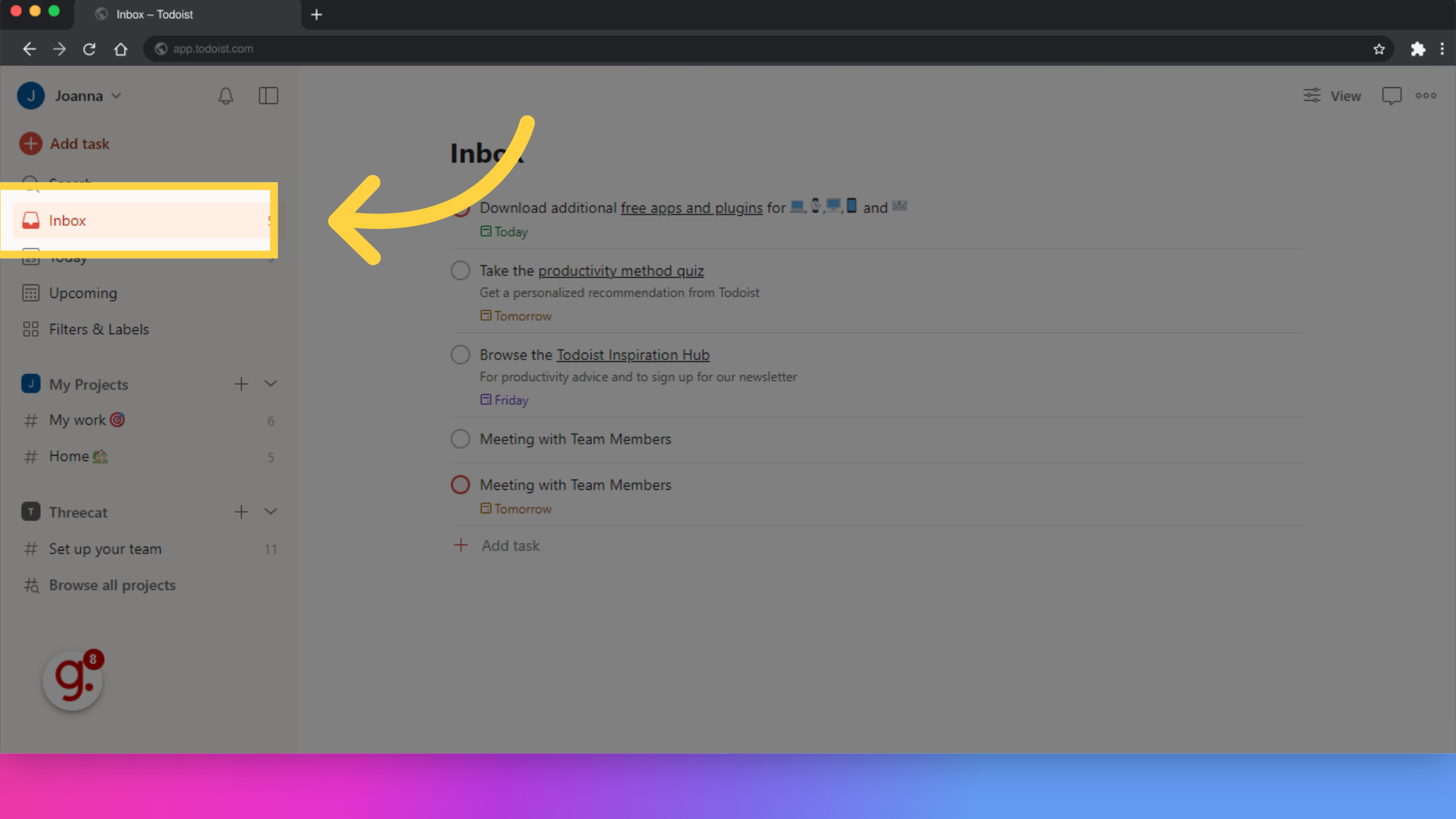
Task: Reload the Todoist page
Action: pyautogui.click(x=89, y=49)
